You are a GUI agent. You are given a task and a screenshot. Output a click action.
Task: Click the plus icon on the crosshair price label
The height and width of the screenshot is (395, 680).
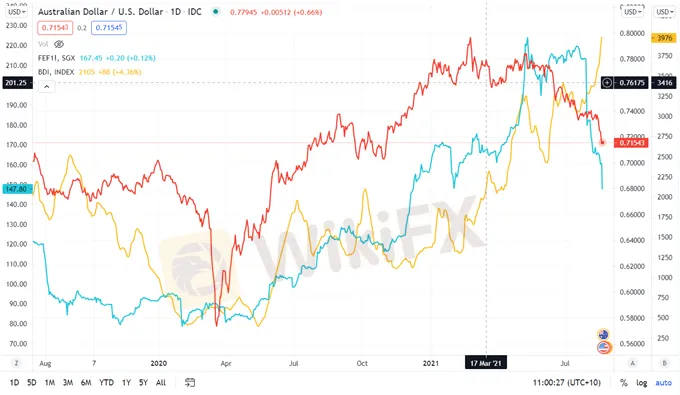tap(607, 82)
